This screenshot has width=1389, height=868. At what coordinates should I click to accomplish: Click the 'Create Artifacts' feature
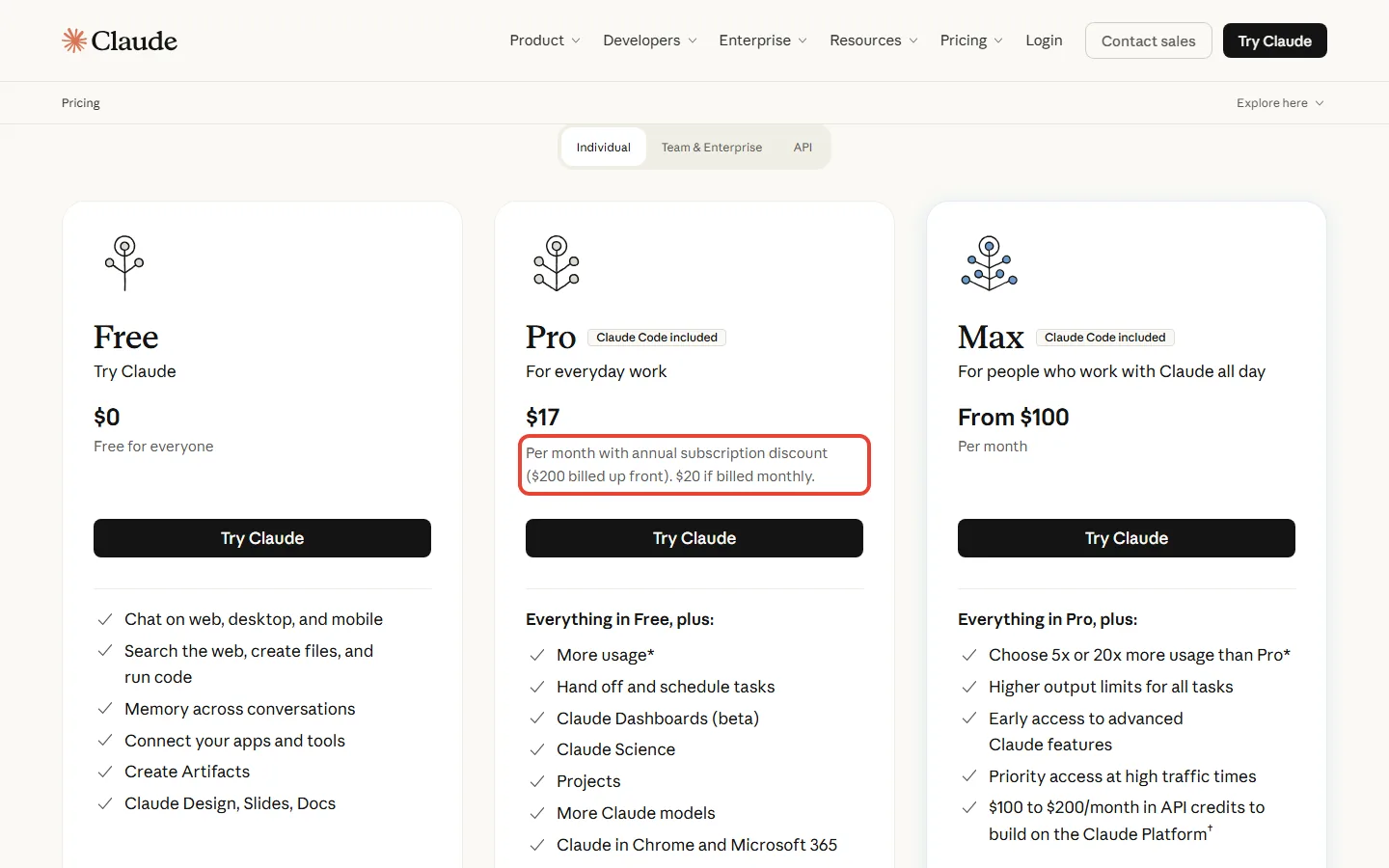[187, 772]
